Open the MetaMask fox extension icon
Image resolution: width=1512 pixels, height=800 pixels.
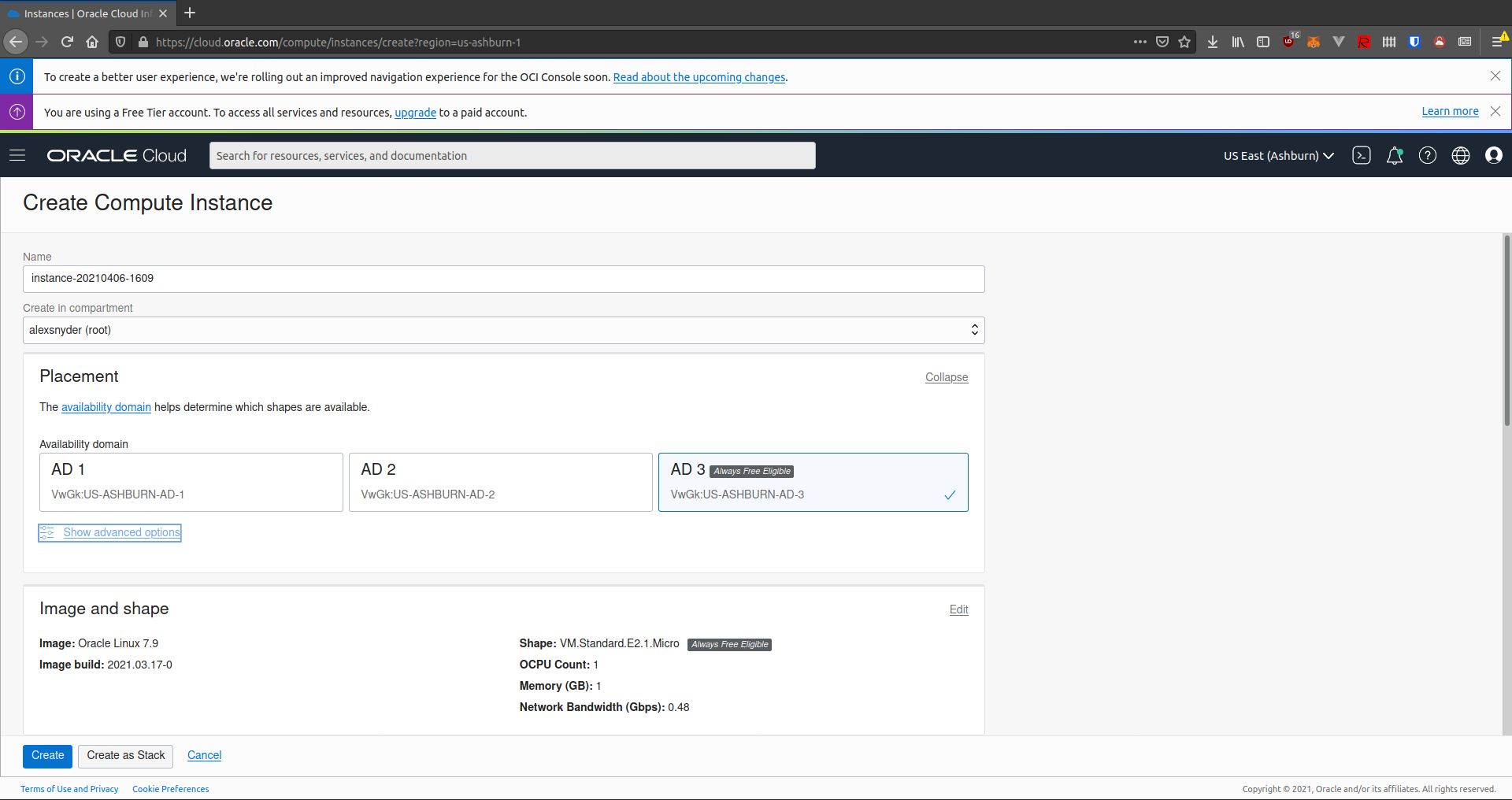(1314, 42)
